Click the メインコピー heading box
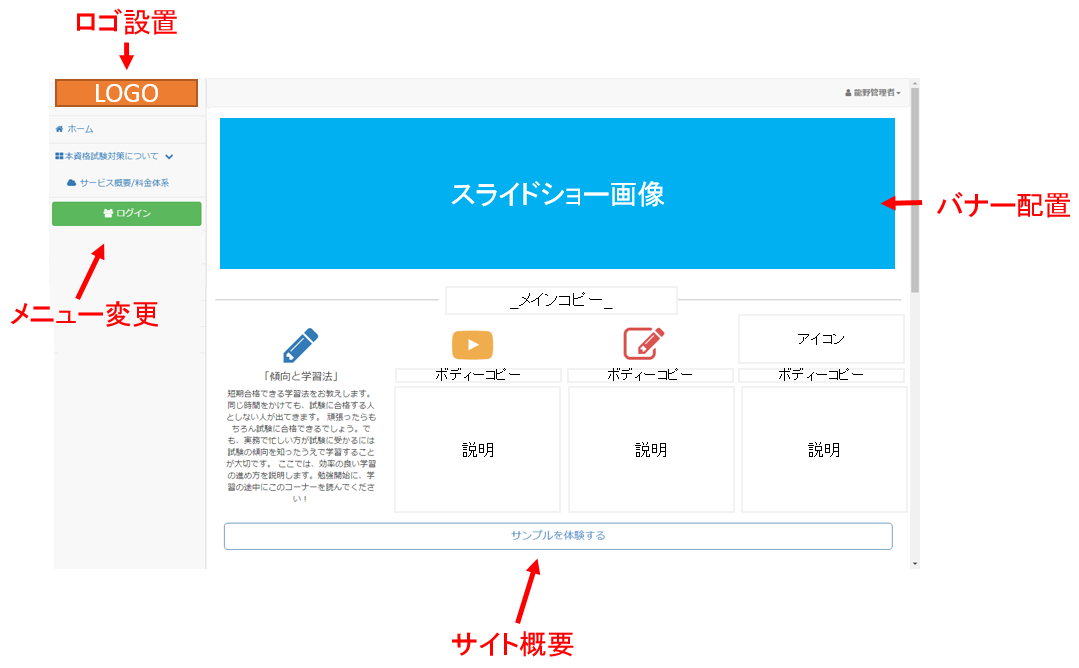The width and height of the screenshot is (1079, 668). tap(561, 301)
